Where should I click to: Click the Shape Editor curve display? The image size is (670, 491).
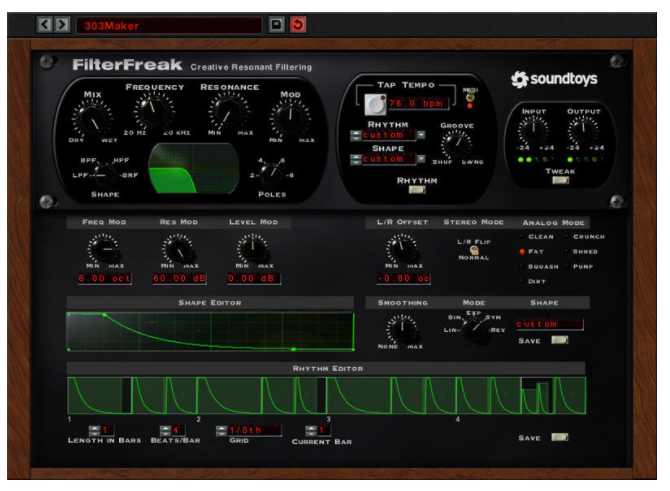click(x=211, y=332)
